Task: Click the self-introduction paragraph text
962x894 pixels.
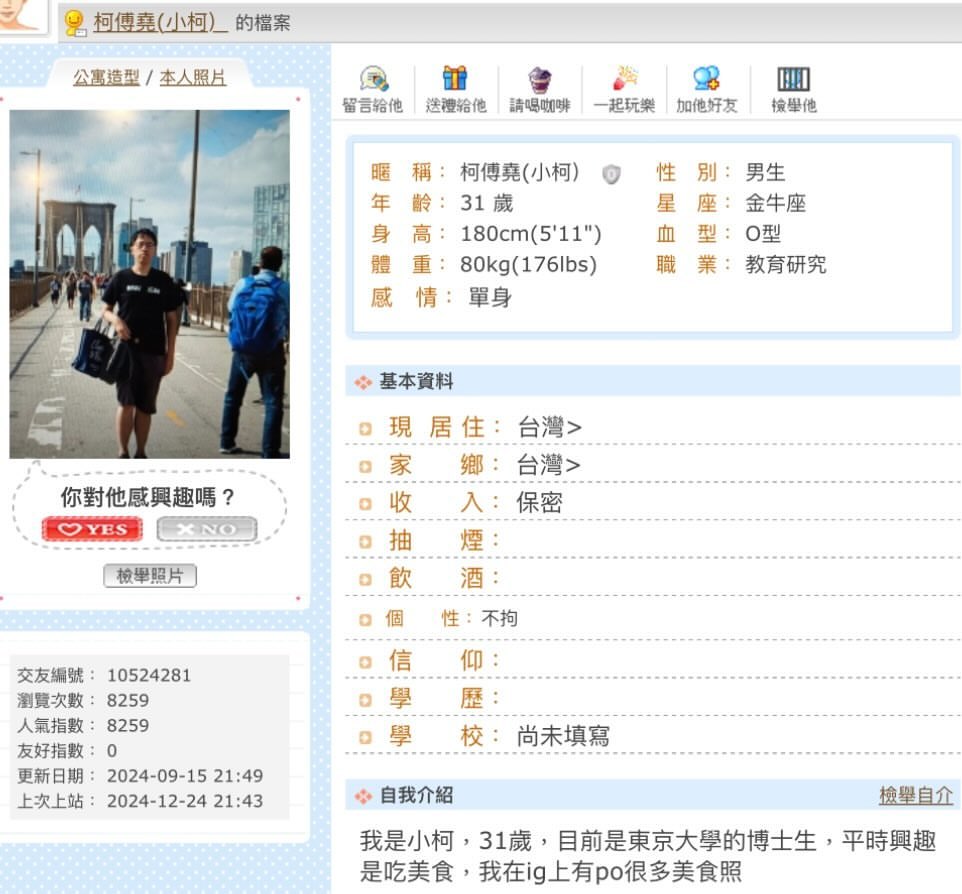Action: [x=648, y=856]
